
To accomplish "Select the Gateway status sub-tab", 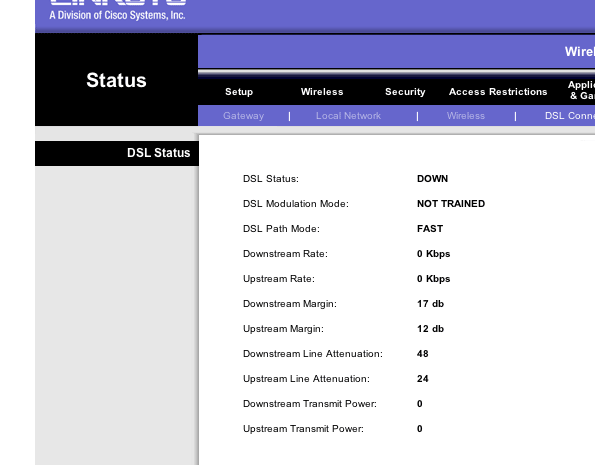I will (x=243, y=116).
